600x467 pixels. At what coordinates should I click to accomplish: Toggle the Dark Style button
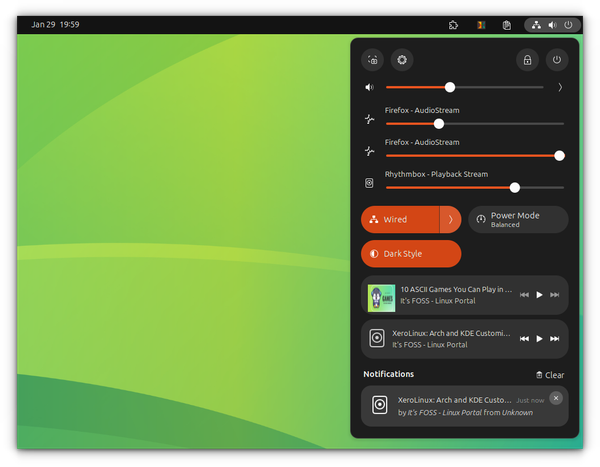coord(411,254)
